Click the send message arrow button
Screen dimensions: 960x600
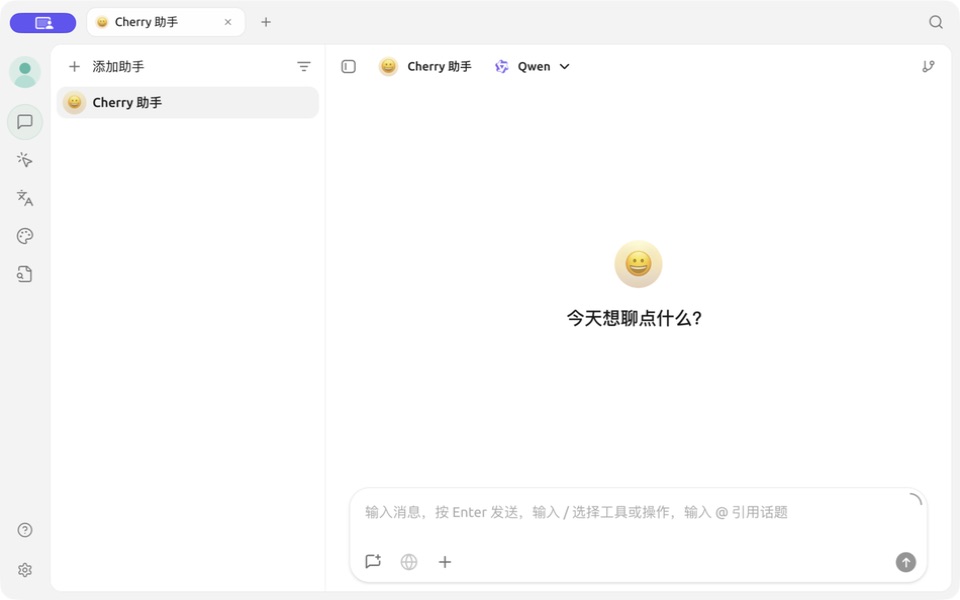tap(906, 561)
